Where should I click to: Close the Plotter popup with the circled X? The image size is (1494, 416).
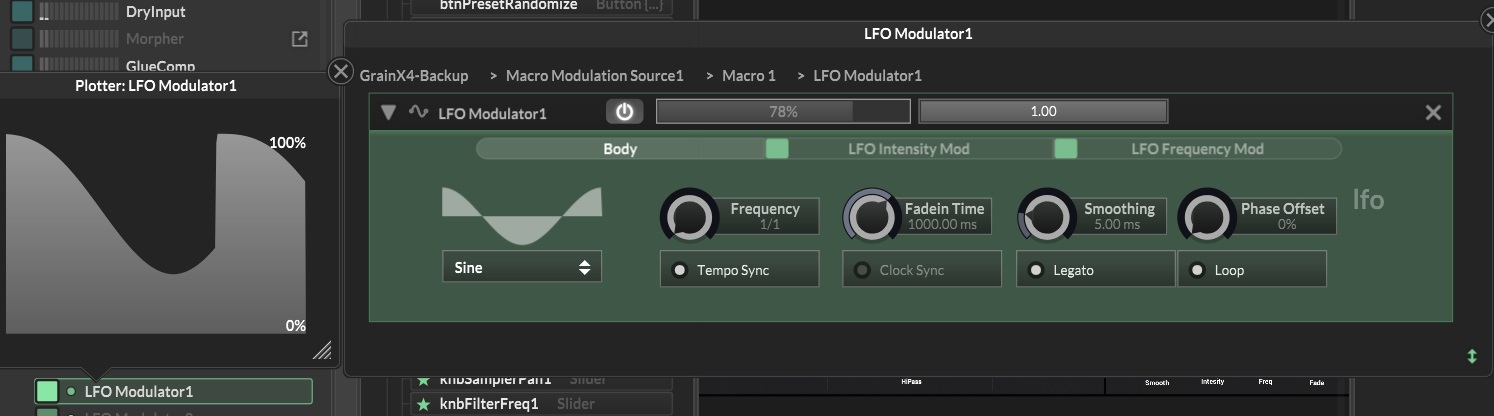(341, 71)
